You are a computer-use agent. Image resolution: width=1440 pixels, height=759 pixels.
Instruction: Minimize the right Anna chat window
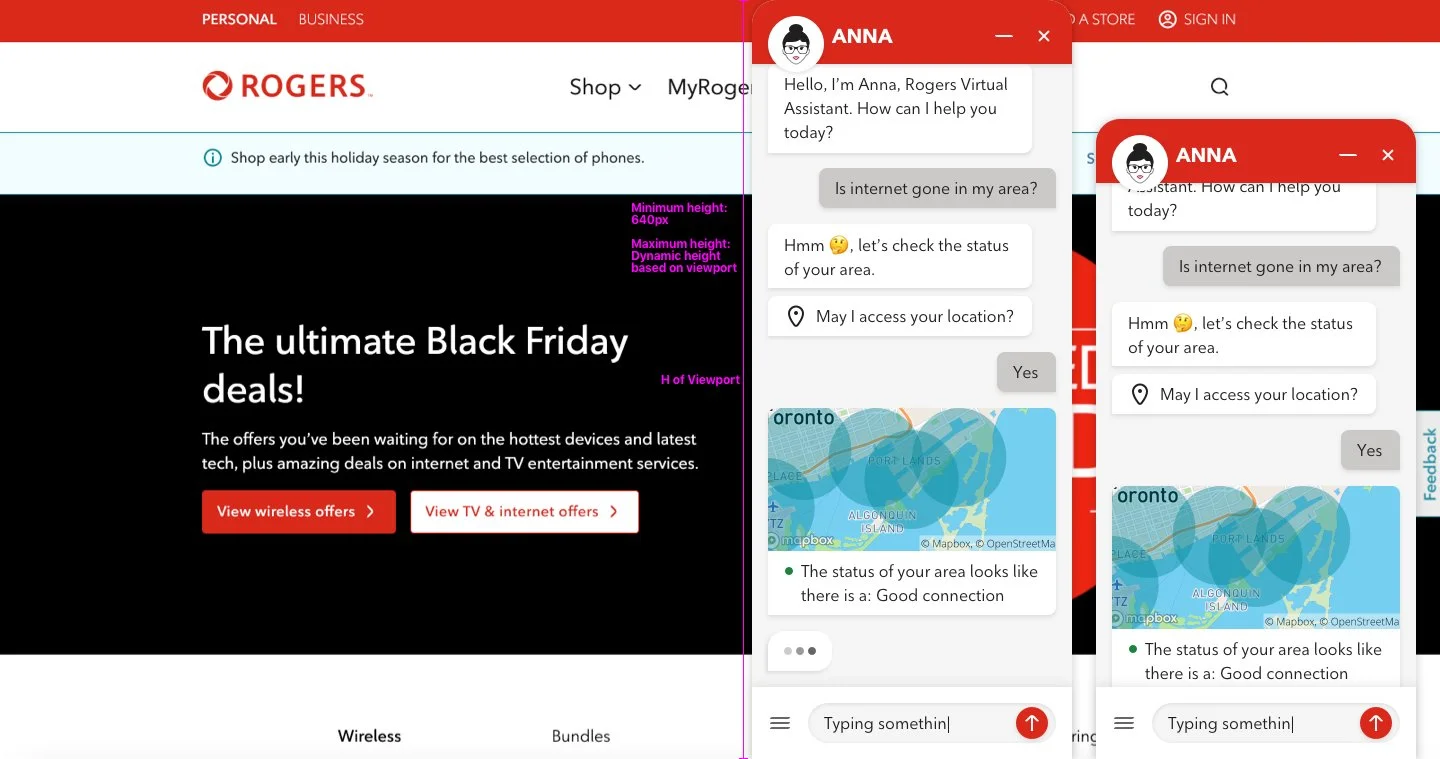point(1348,155)
